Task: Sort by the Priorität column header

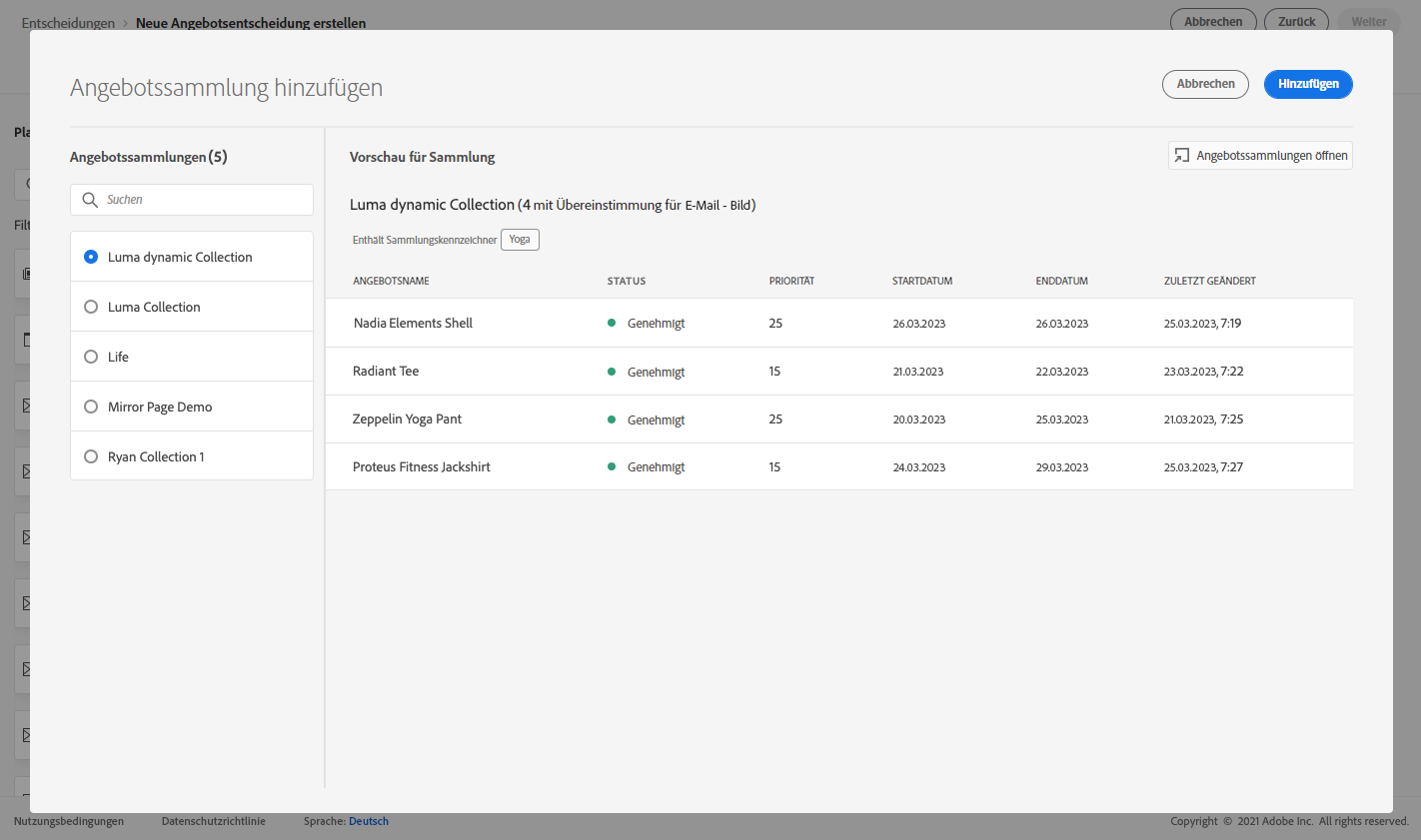Action: (x=791, y=281)
